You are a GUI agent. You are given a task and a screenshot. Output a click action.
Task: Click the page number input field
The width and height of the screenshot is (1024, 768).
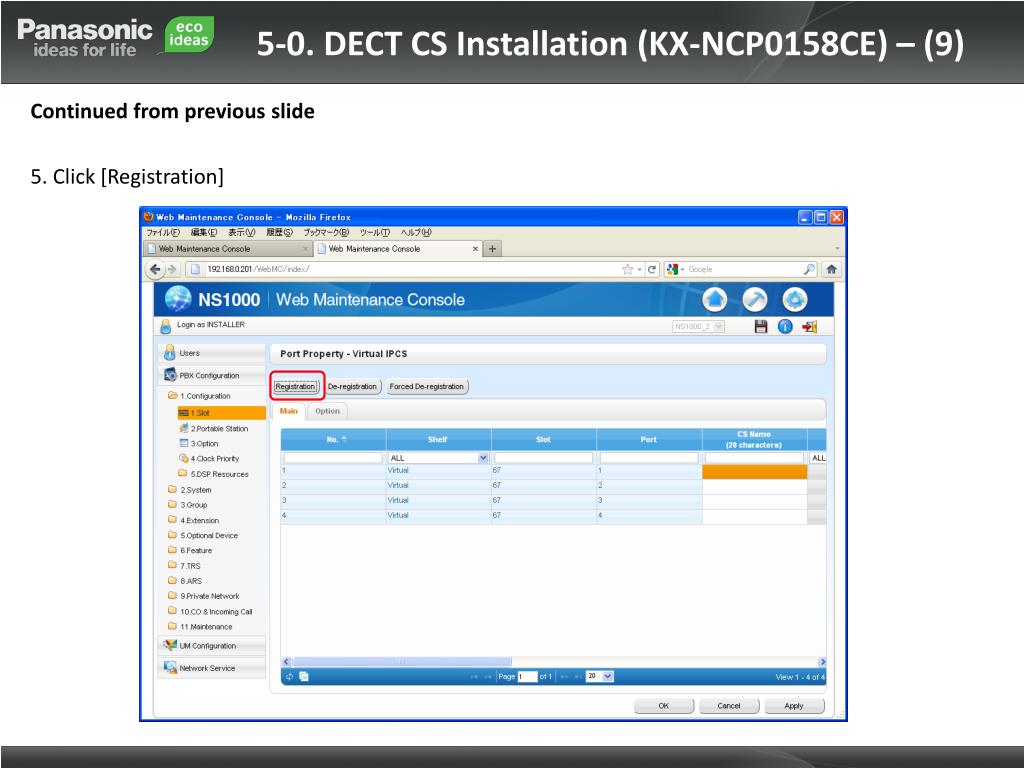click(x=527, y=677)
